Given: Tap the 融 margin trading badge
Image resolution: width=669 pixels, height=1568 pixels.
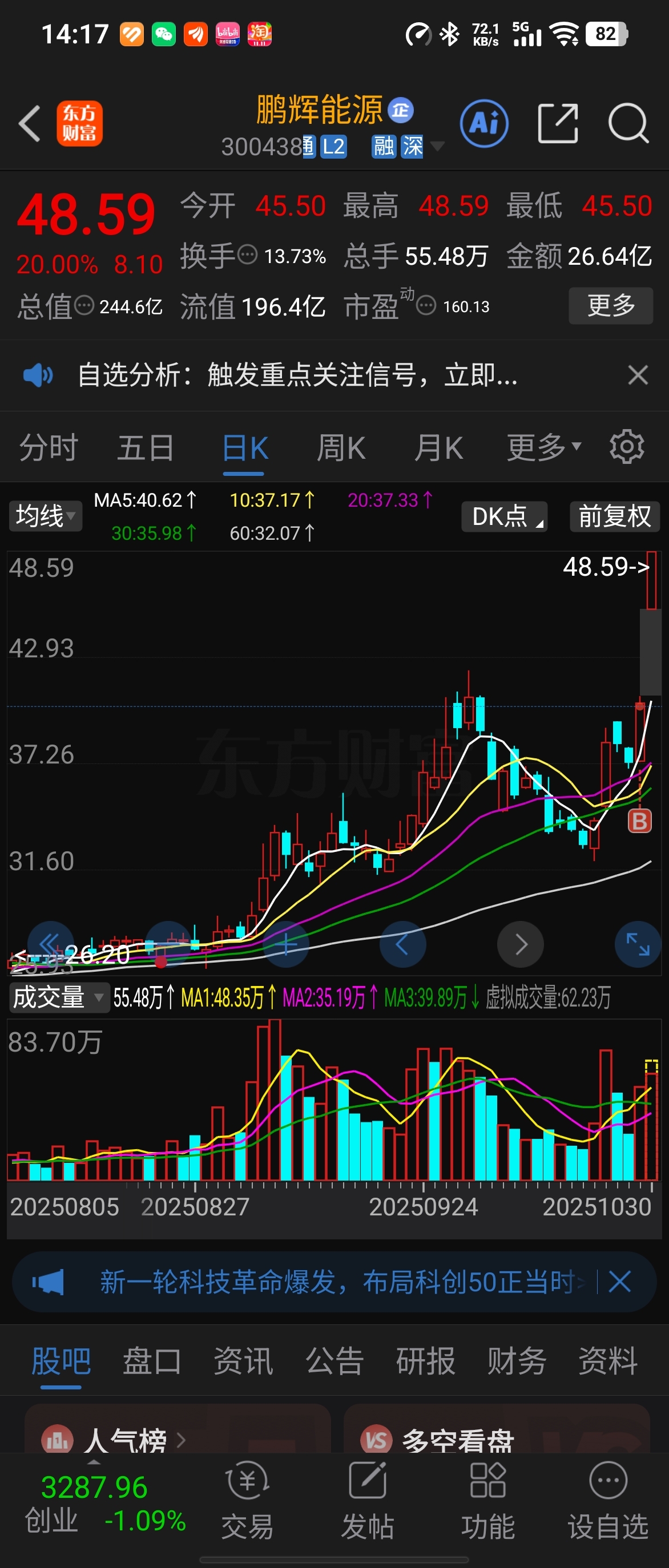Looking at the screenshot, I should click(x=384, y=147).
